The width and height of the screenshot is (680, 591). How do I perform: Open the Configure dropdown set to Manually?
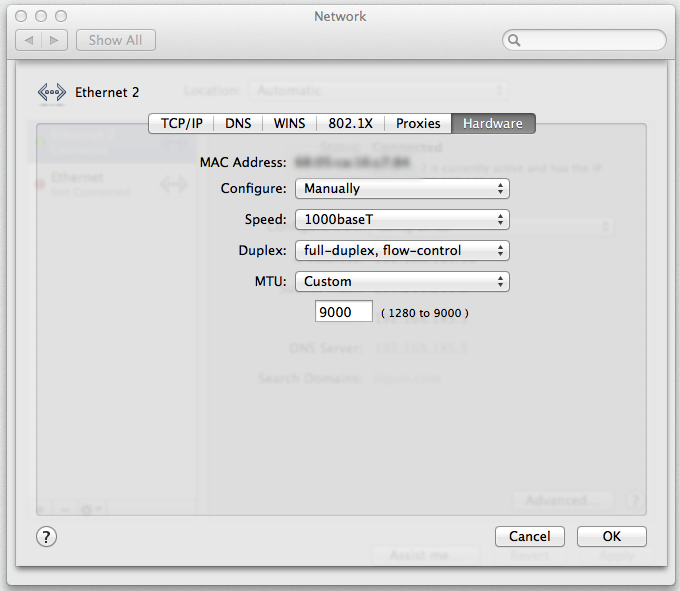(402, 189)
